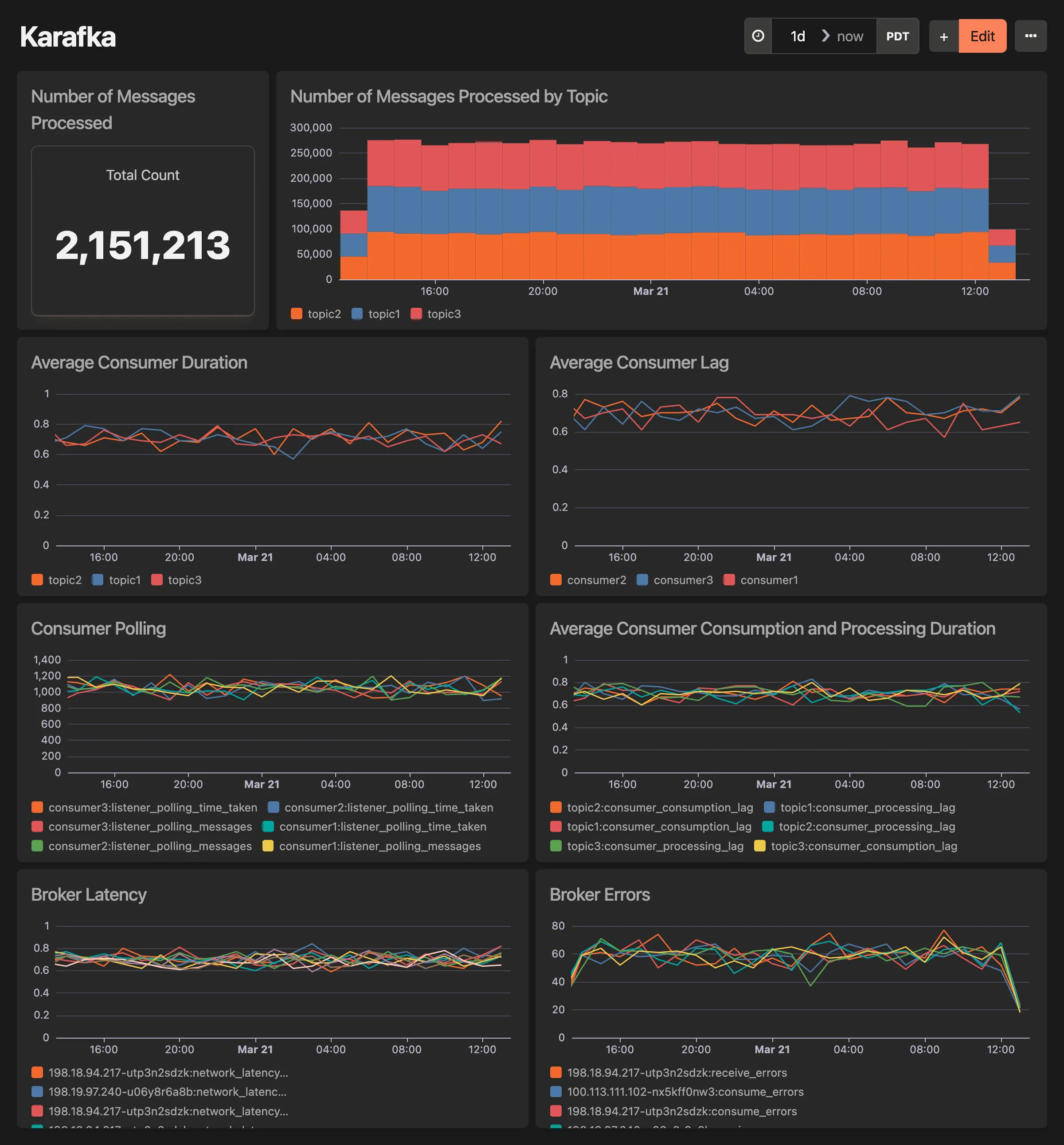Toggle consumer2 in Average Consumer Lag legend
This screenshot has width=1064, height=1145.
tap(597, 580)
